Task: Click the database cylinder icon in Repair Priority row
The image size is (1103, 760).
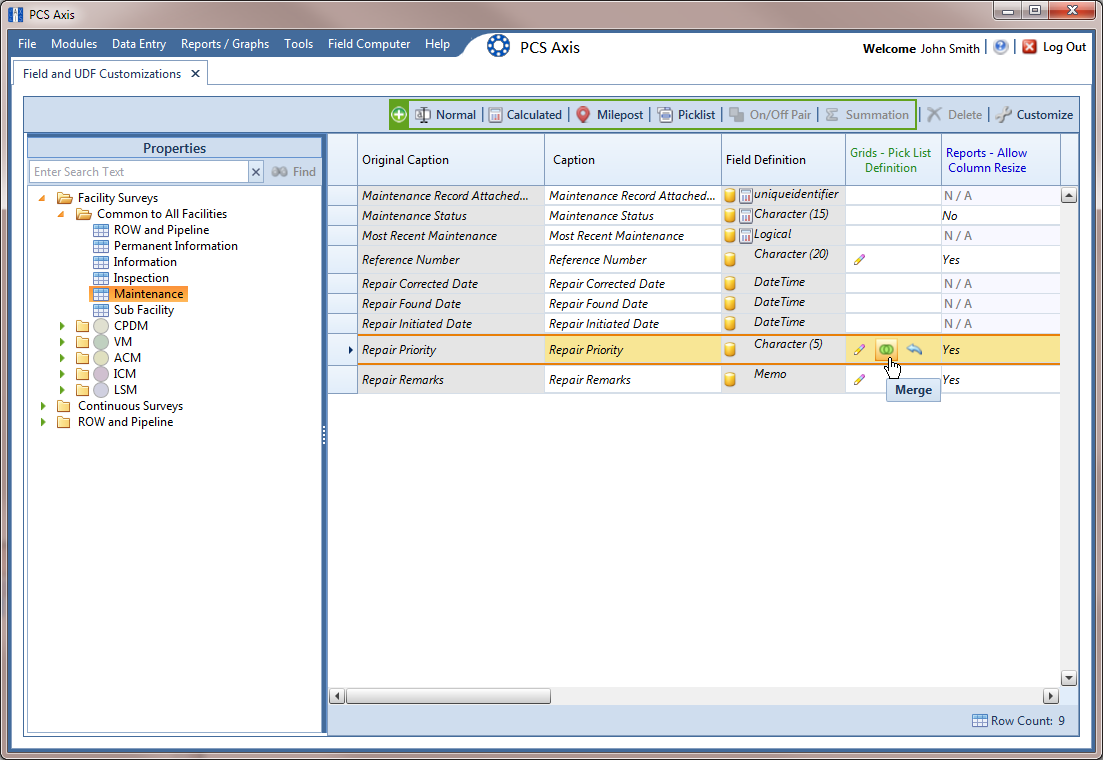Action: (x=730, y=350)
